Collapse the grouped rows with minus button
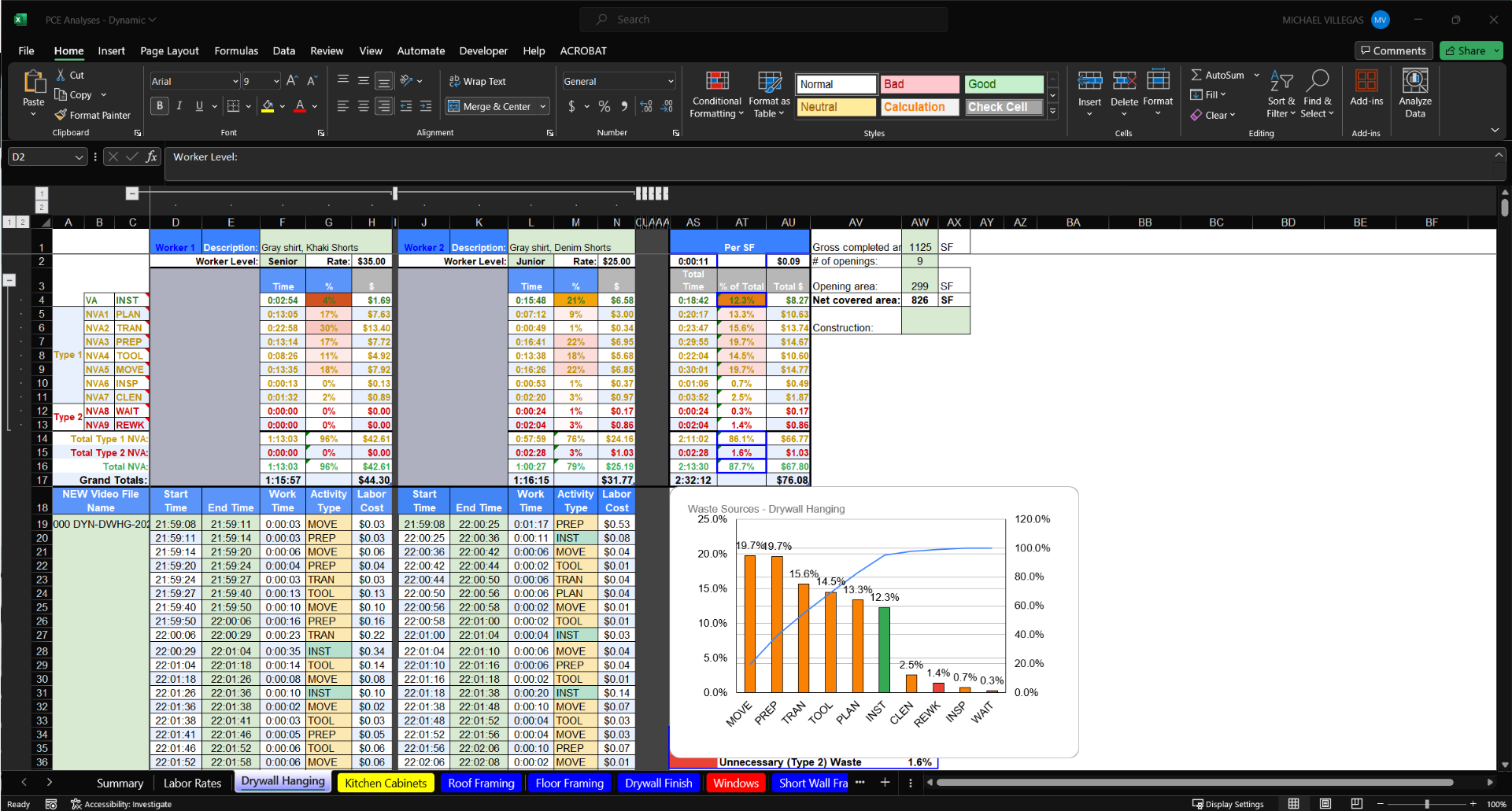The width and height of the screenshot is (1512, 811). coord(9,279)
